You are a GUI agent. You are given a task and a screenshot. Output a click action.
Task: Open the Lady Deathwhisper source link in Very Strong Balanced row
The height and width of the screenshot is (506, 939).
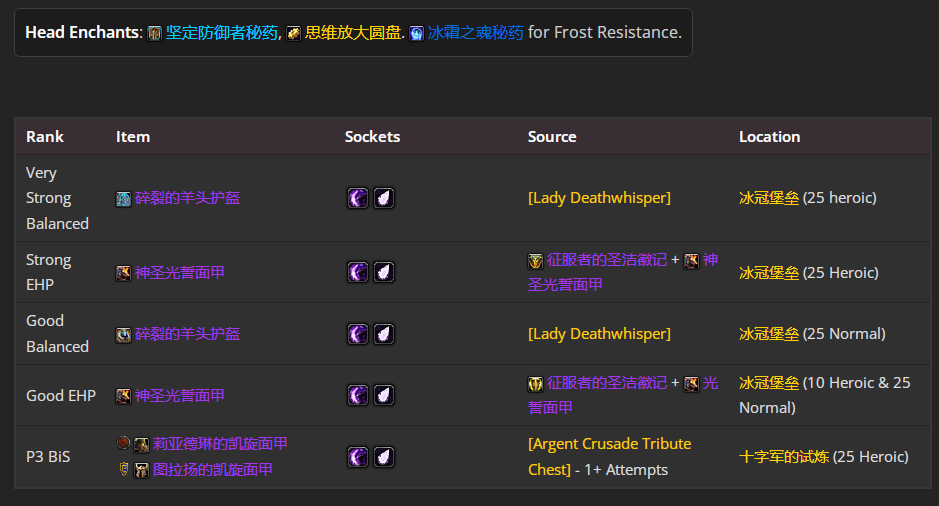click(599, 198)
